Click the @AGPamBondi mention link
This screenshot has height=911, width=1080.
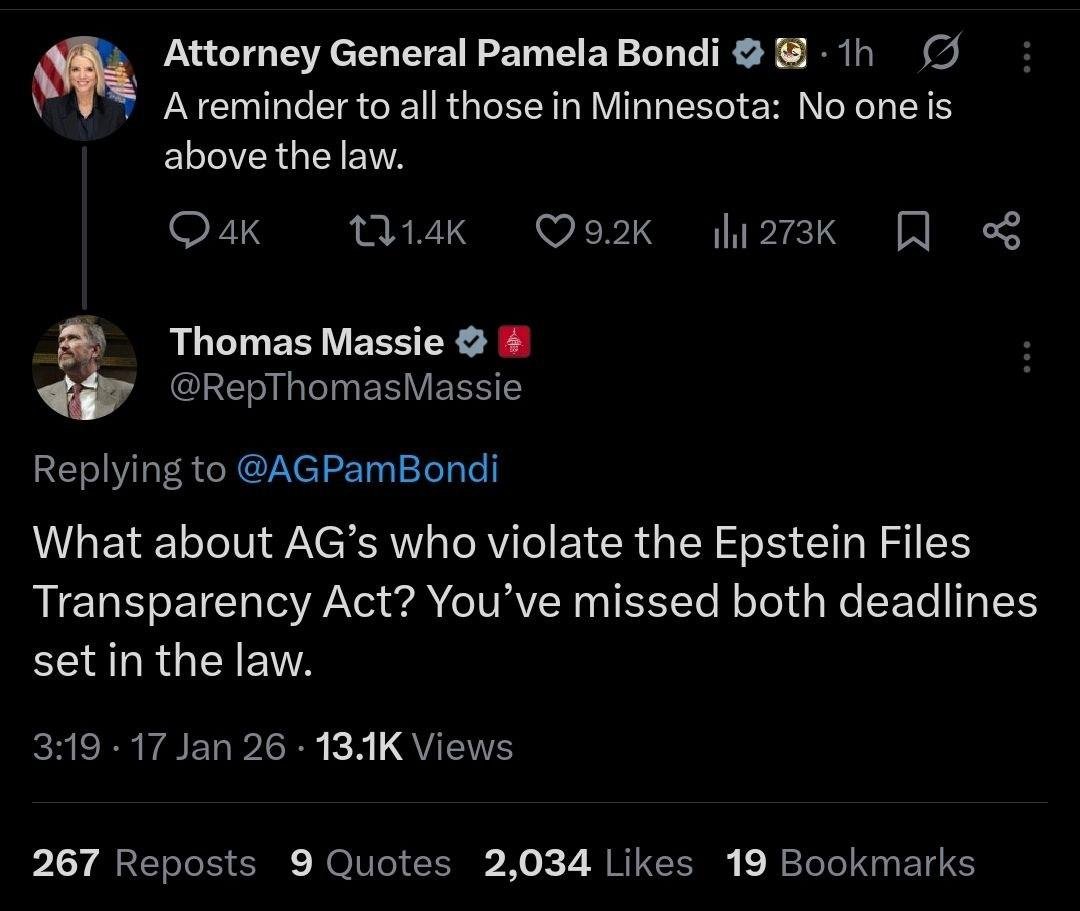tap(366, 468)
